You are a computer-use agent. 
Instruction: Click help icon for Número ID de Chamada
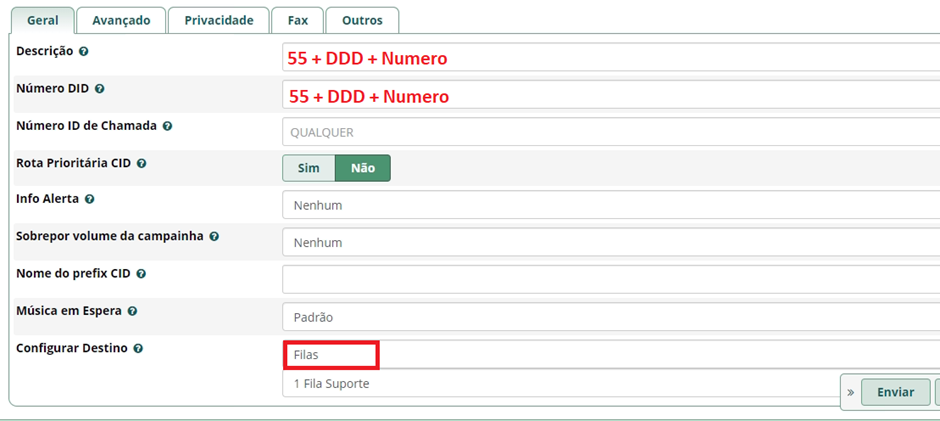pyautogui.click(x=167, y=126)
